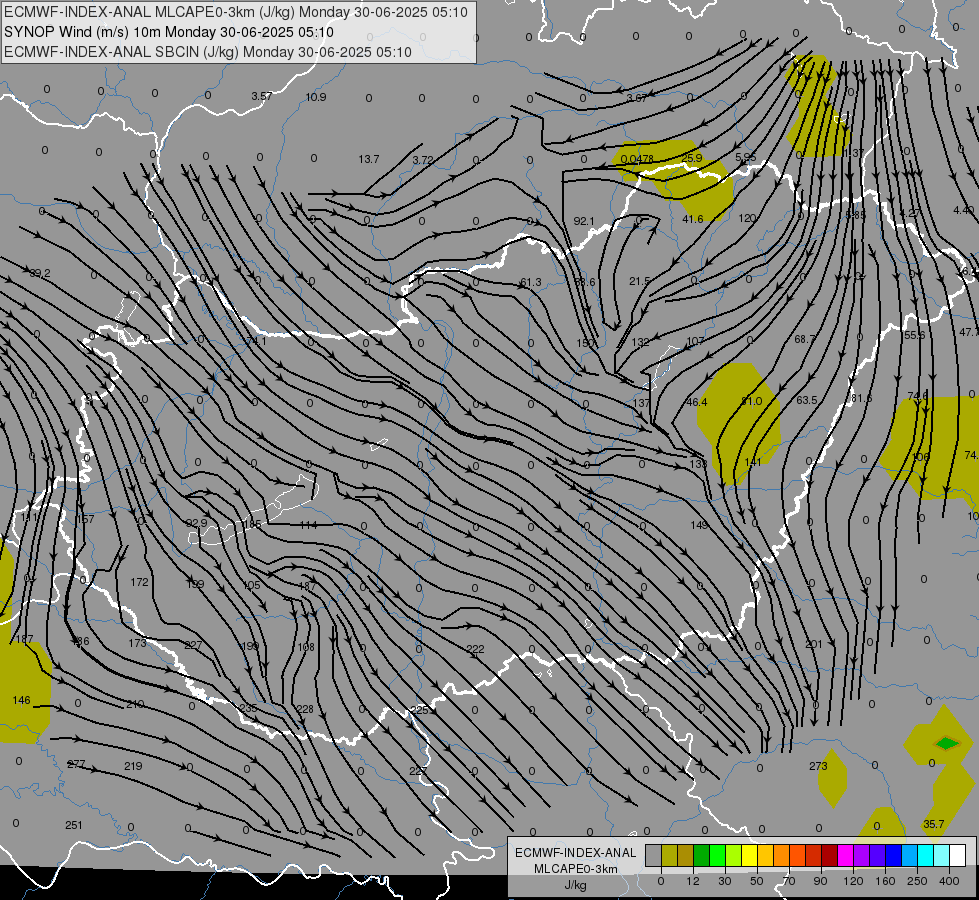Select the map value 41.6

(x=693, y=219)
